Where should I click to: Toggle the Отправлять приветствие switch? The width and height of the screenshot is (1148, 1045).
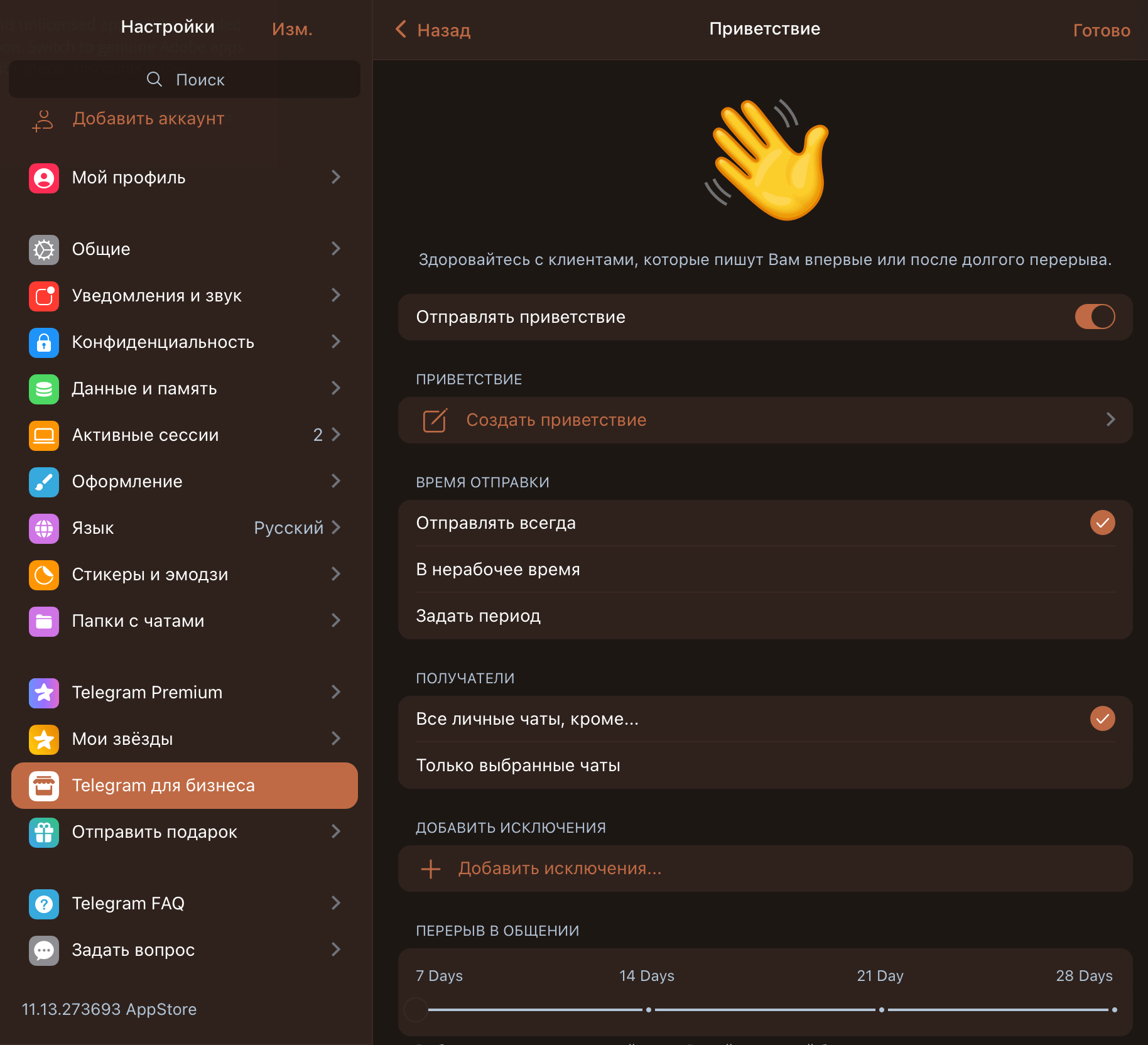tap(1095, 317)
